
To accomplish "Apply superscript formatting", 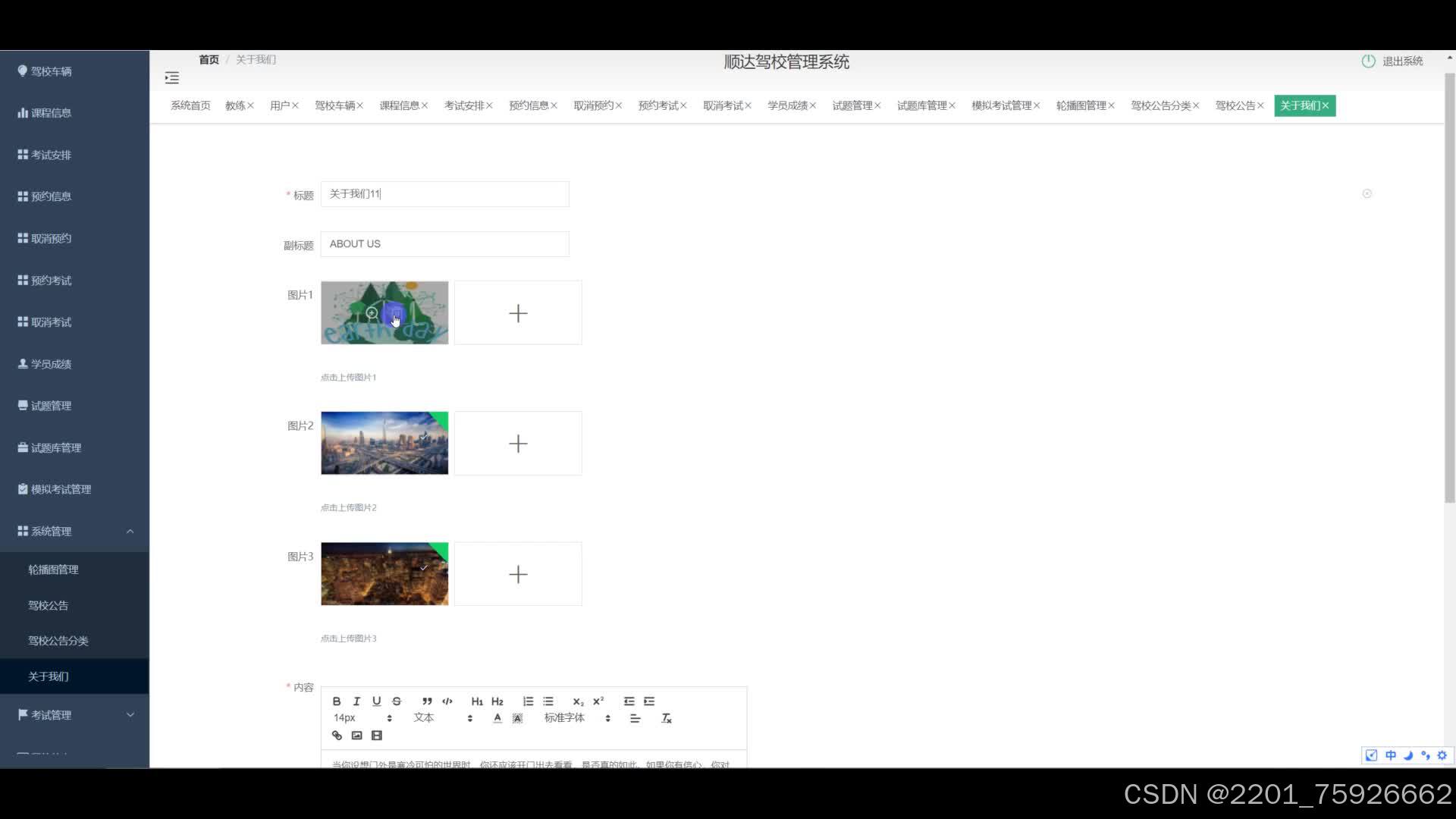I will (598, 701).
